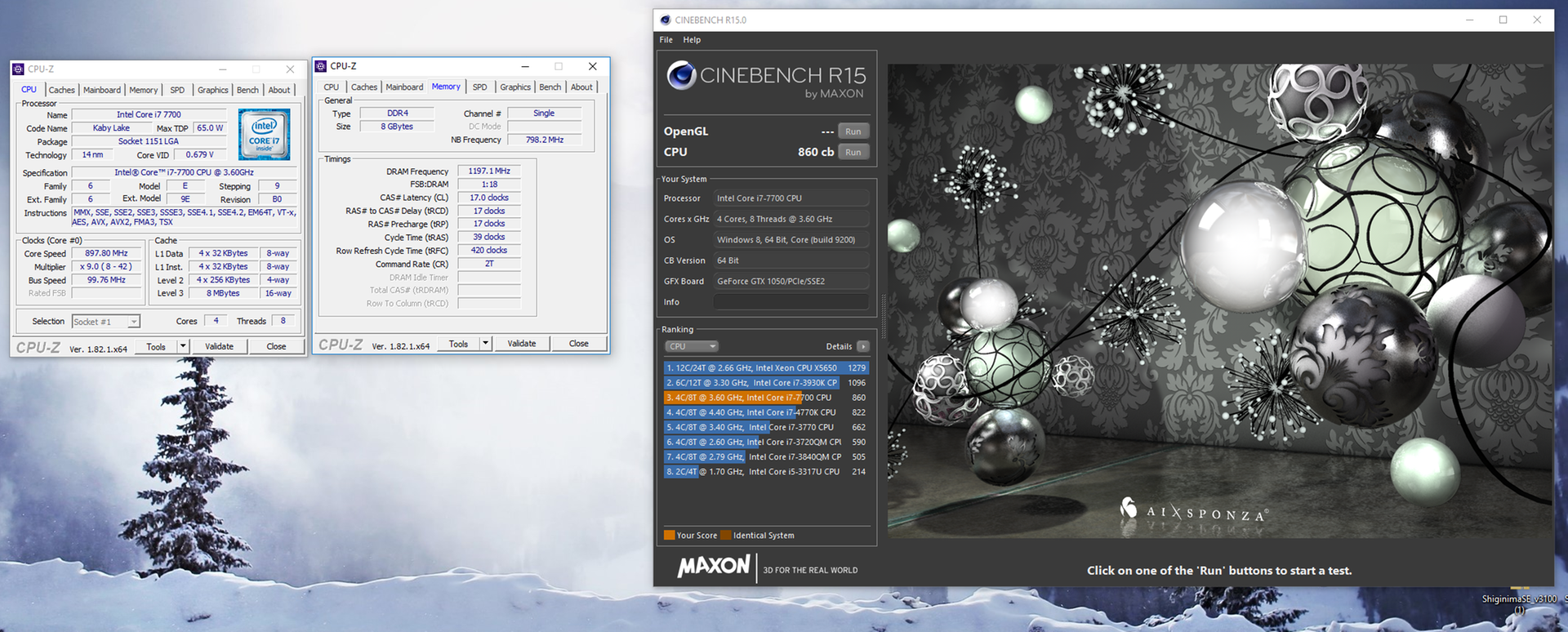Run the OpenGL benchmark in Cinebench
The width and height of the screenshot is (1568, 632).
pos(853,131)
